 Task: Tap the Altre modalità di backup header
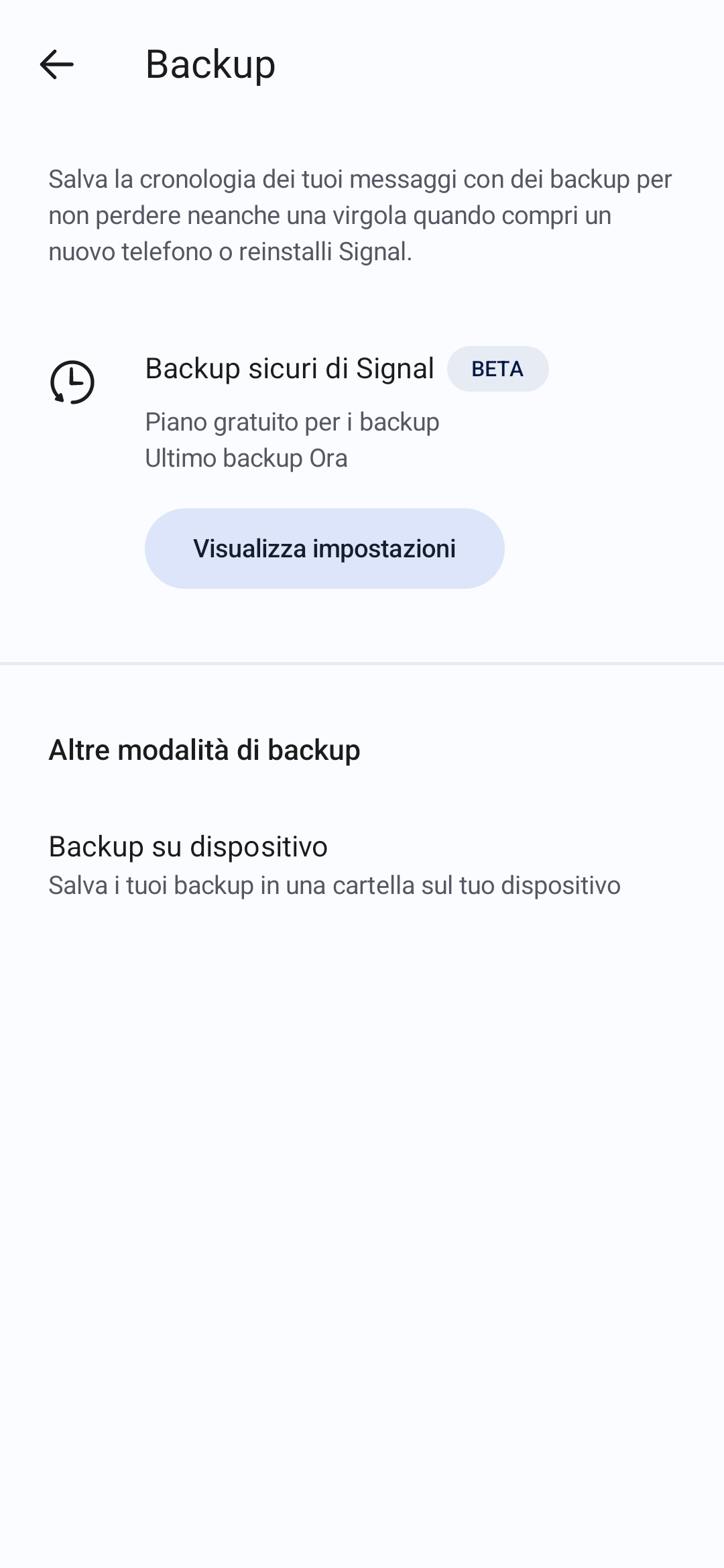pos(204,750)
